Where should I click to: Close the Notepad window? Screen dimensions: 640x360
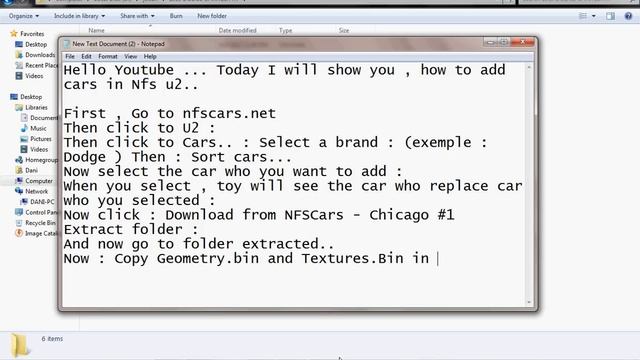tap(523, 42)
